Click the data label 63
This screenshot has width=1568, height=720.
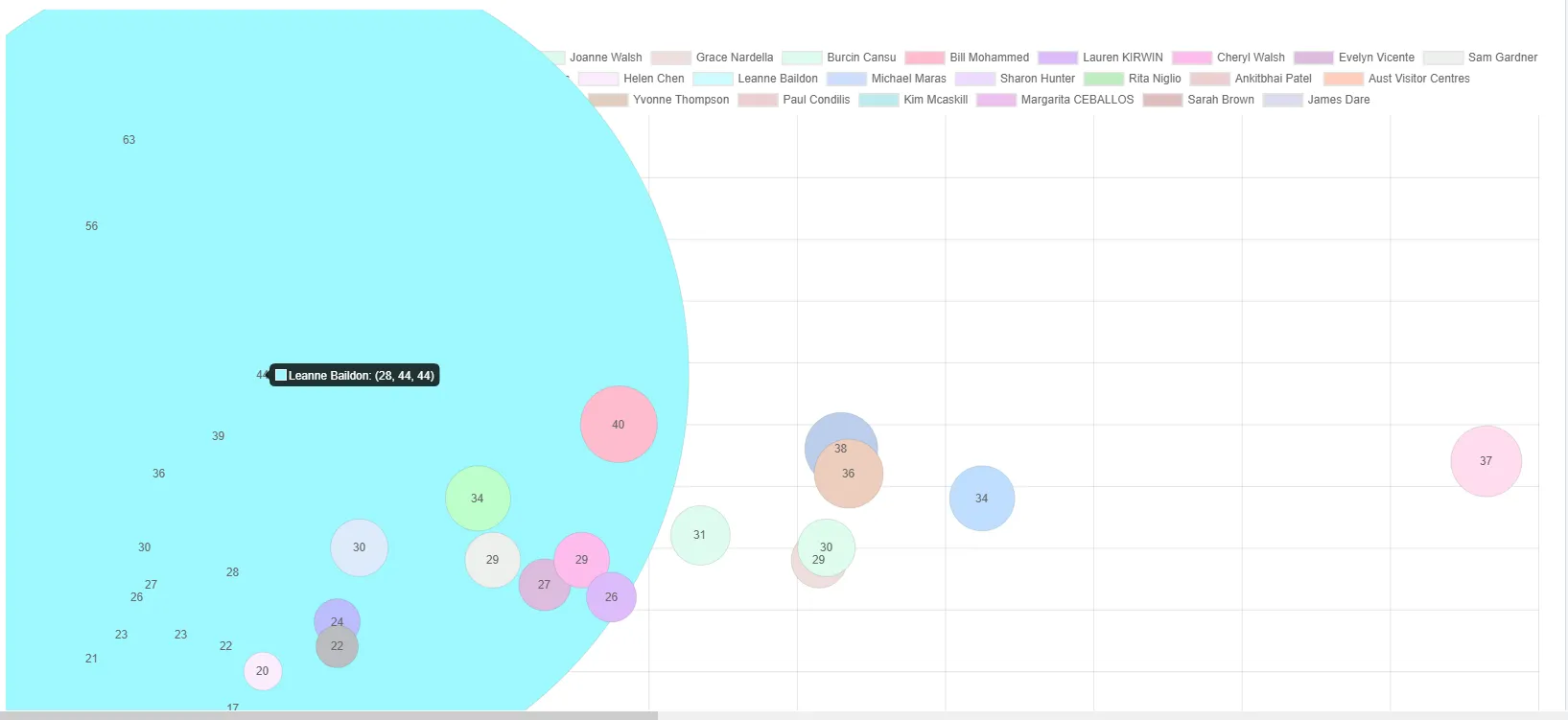click(129, 140)
